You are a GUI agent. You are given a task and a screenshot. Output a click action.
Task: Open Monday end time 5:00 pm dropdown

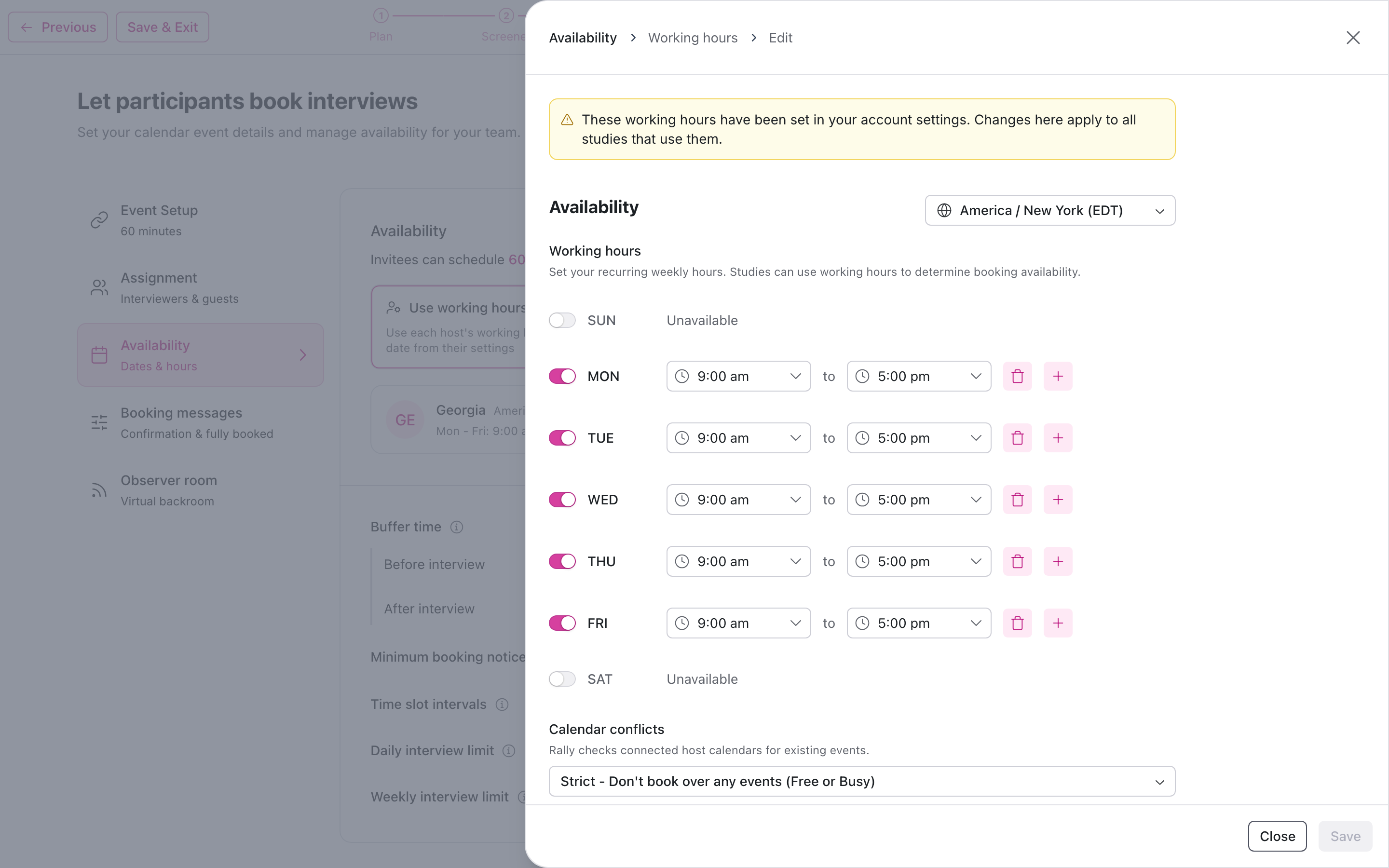918,376
